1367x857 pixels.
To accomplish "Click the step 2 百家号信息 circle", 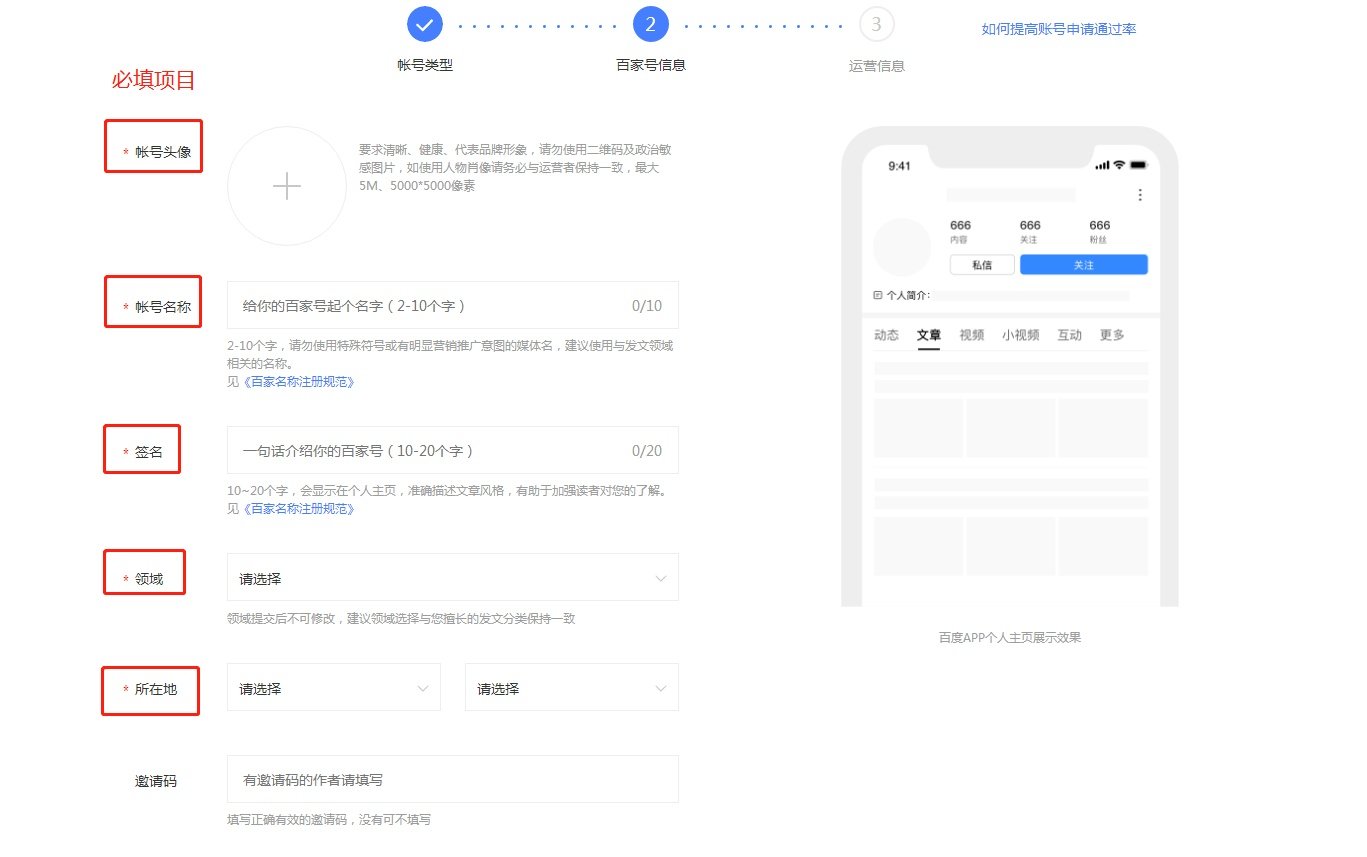I will [651, 23].
